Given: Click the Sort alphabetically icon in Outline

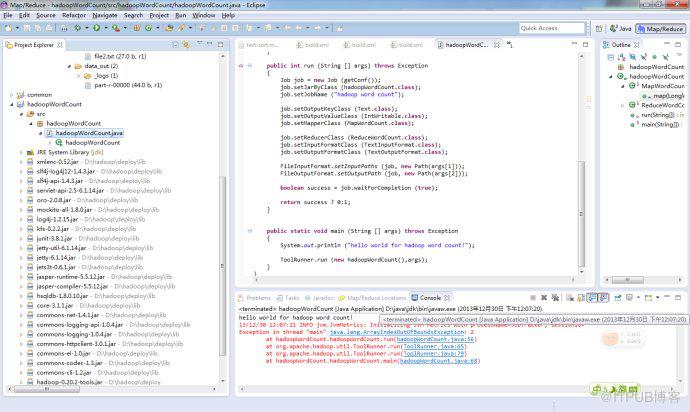Looking at the screenshot, I should point(621,57).
